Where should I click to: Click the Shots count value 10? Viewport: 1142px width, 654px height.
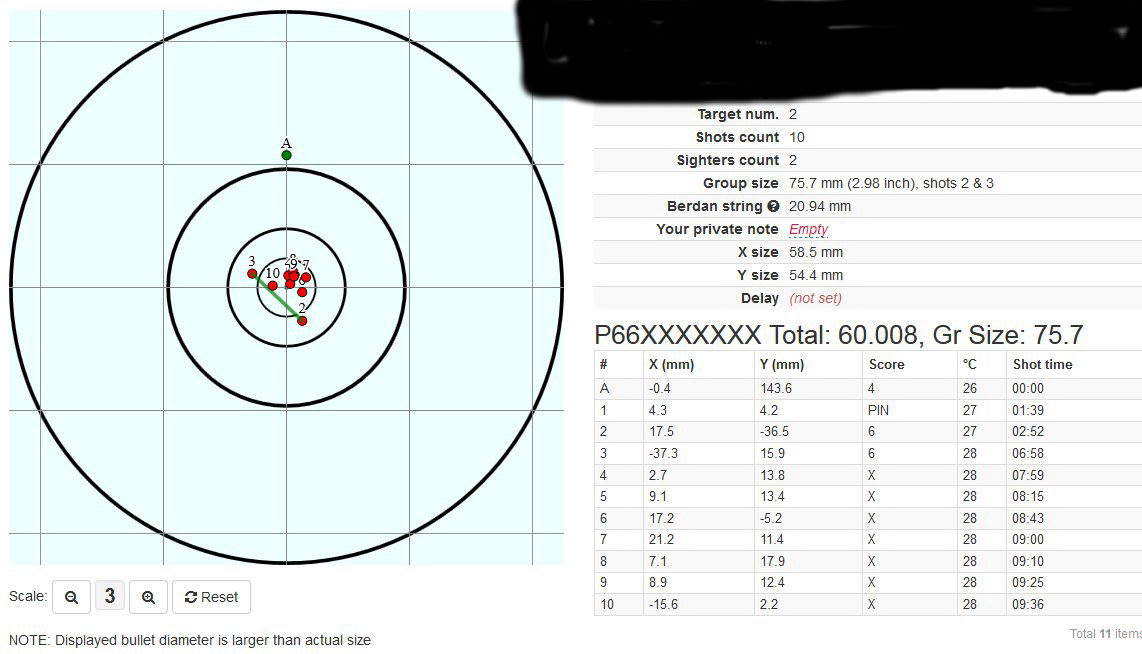797,138
